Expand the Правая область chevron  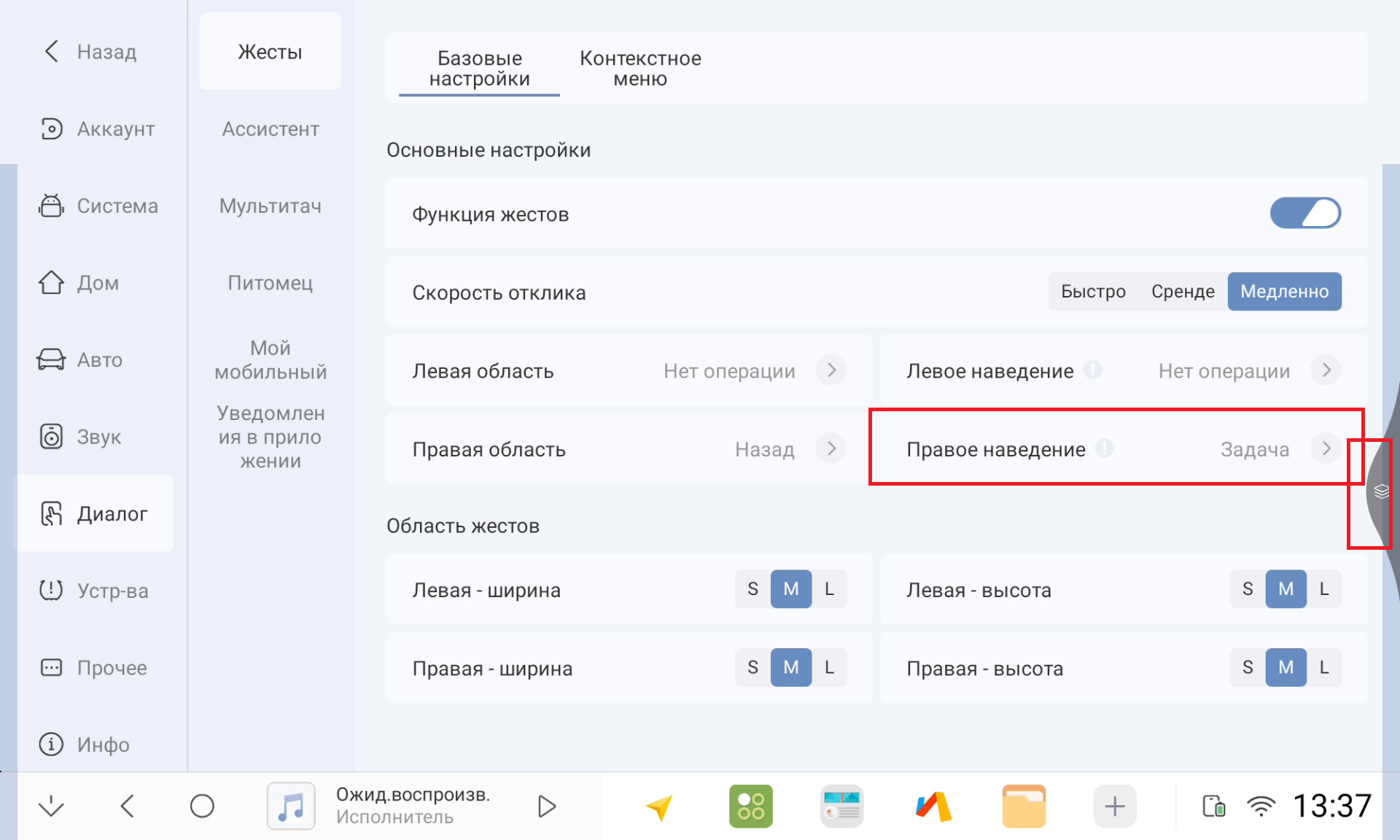coord(831,448)
